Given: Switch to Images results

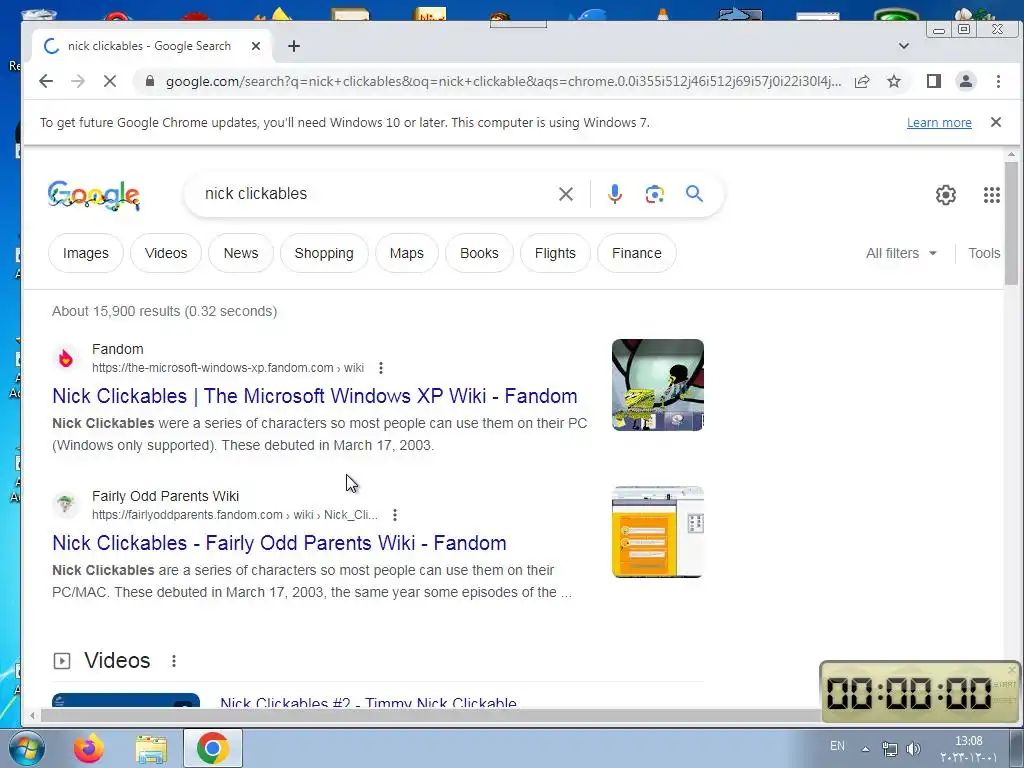Looking at the screenshot, I should (x=86, y=253).
